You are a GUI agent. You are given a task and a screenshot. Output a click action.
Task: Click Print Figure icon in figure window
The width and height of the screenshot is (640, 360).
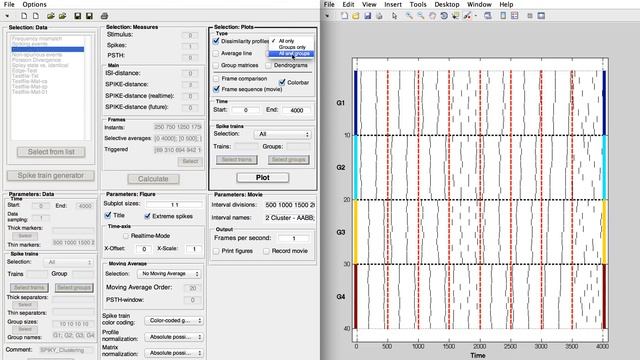point(379,16)
